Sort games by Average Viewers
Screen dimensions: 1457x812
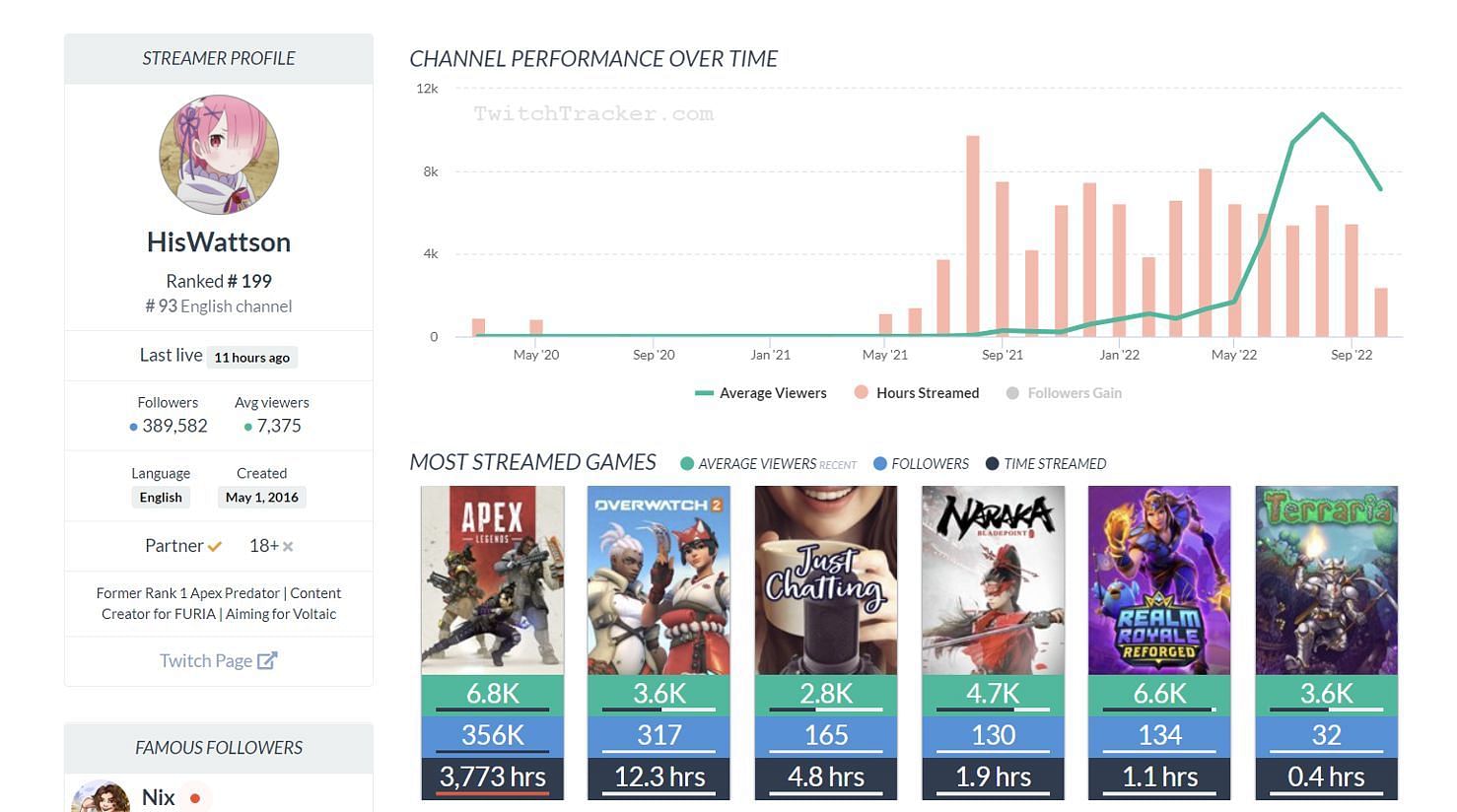pos(768,464)
